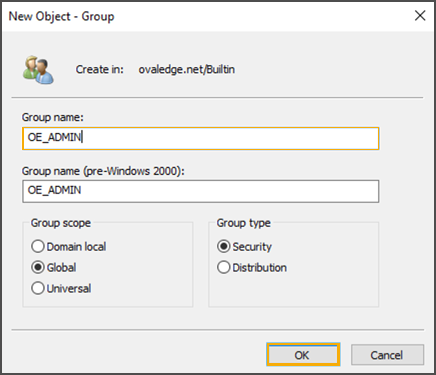
Task: Click the separator line above OK button
Action: (218, 330)
